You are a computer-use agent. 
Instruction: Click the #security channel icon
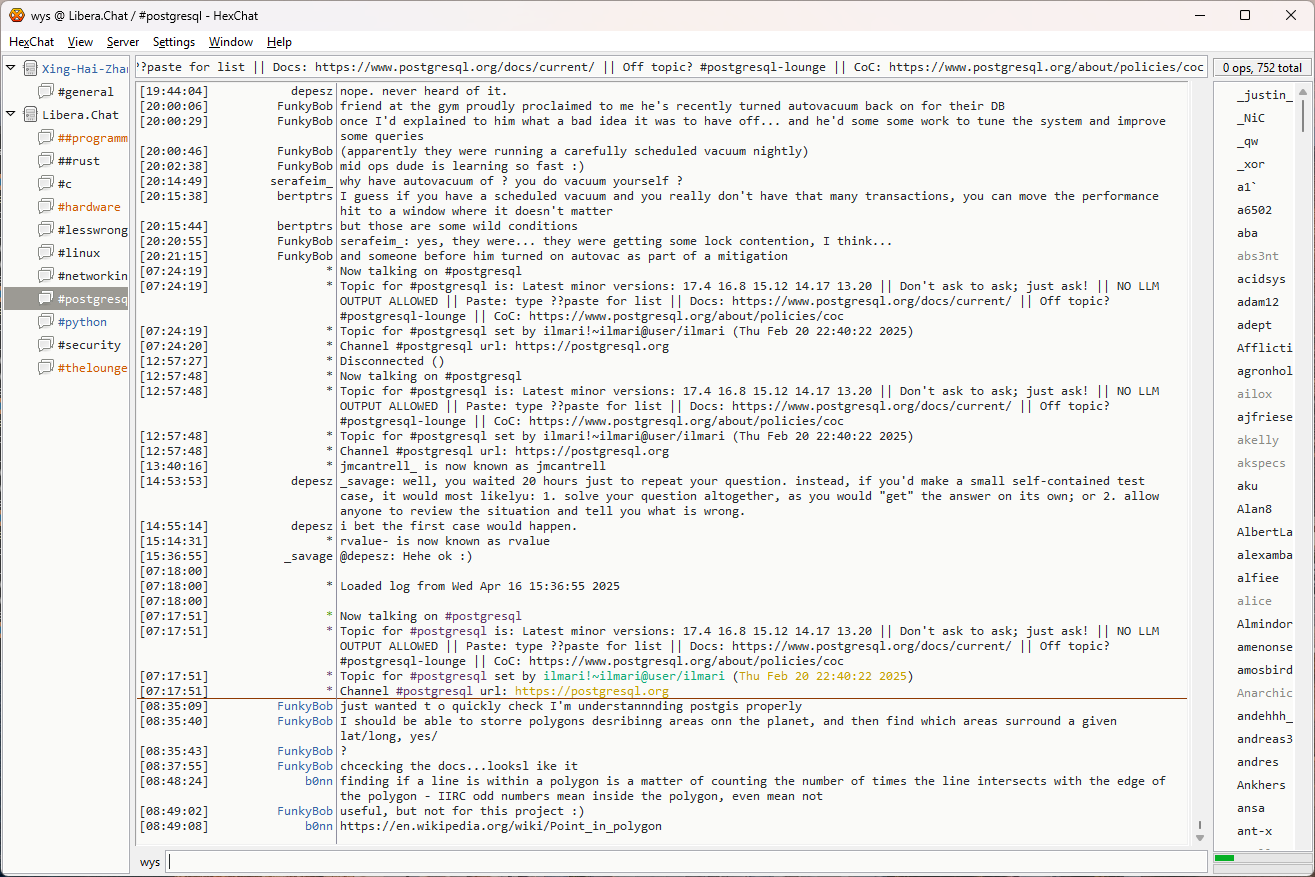[x=46, y=345]
